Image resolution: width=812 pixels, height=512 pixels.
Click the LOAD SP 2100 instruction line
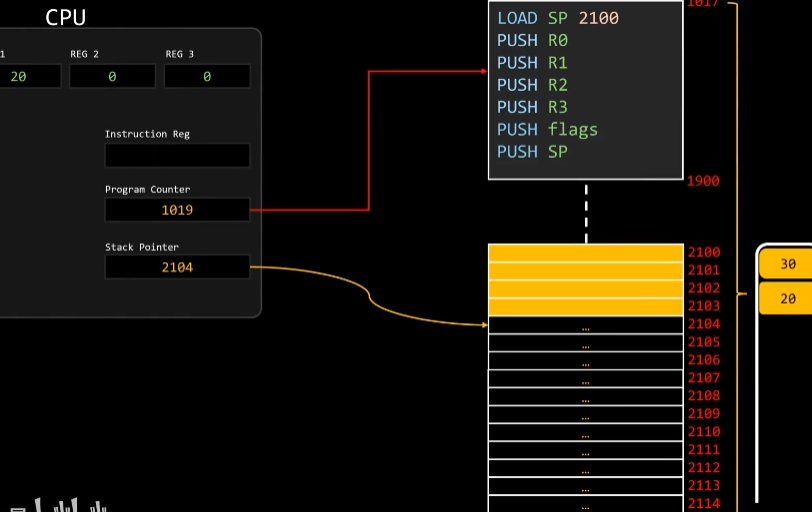pos(558,18)
